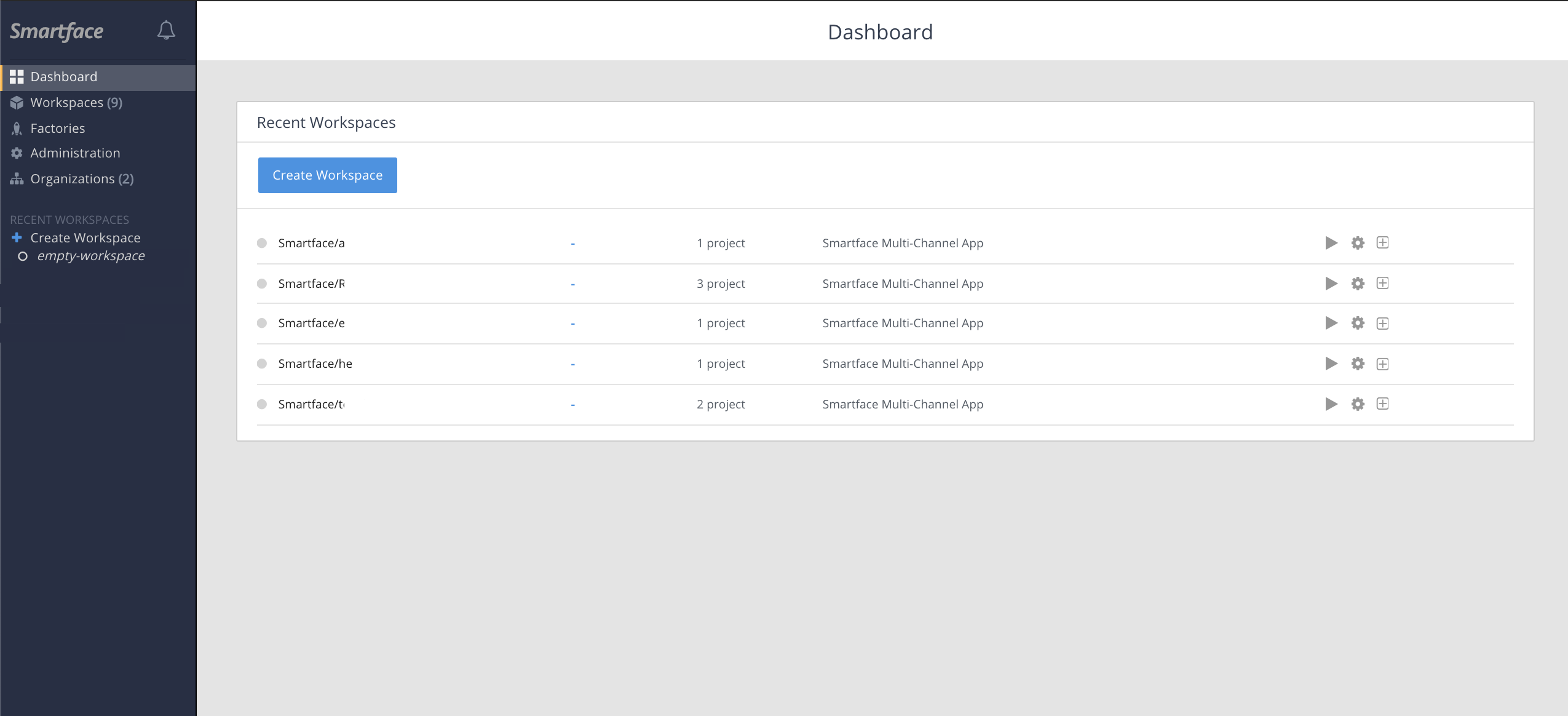Click plus icon on Smartface/he row
Viewport: 1568px width, 716px height.
[1382, 364]
